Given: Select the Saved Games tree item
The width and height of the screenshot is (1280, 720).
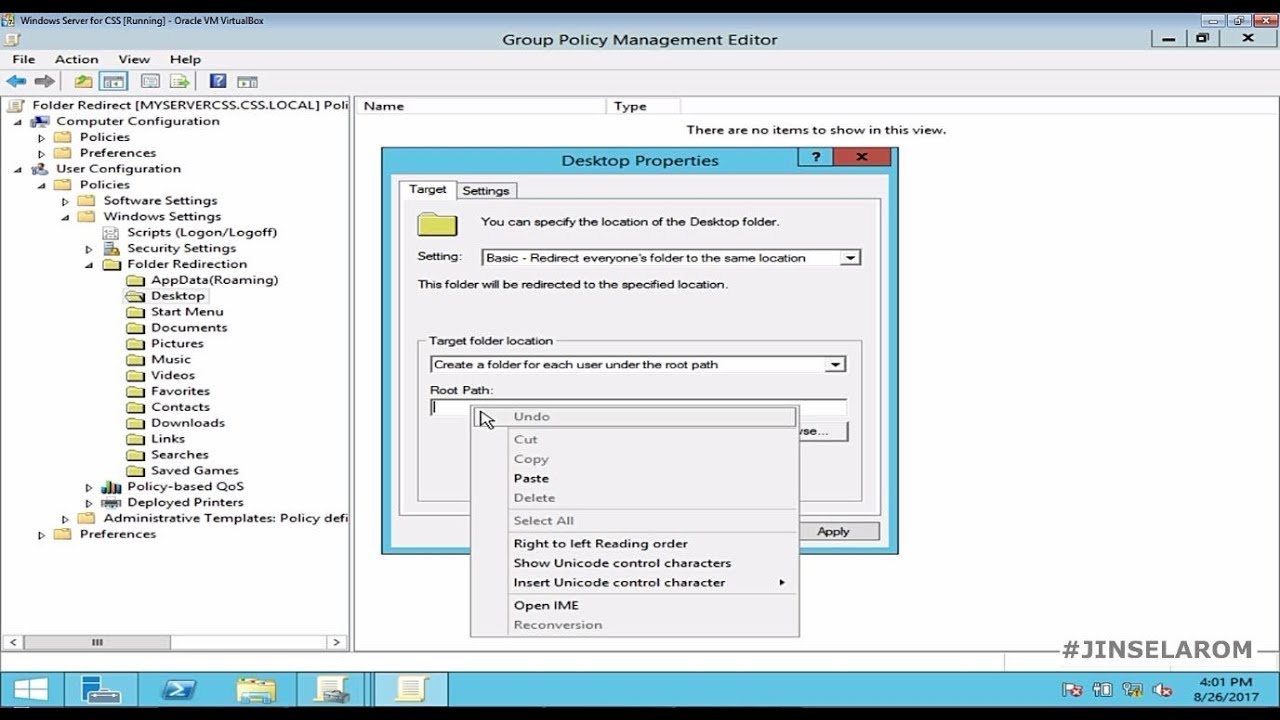Looking at the screenshot, I should [x=194, y=471].
